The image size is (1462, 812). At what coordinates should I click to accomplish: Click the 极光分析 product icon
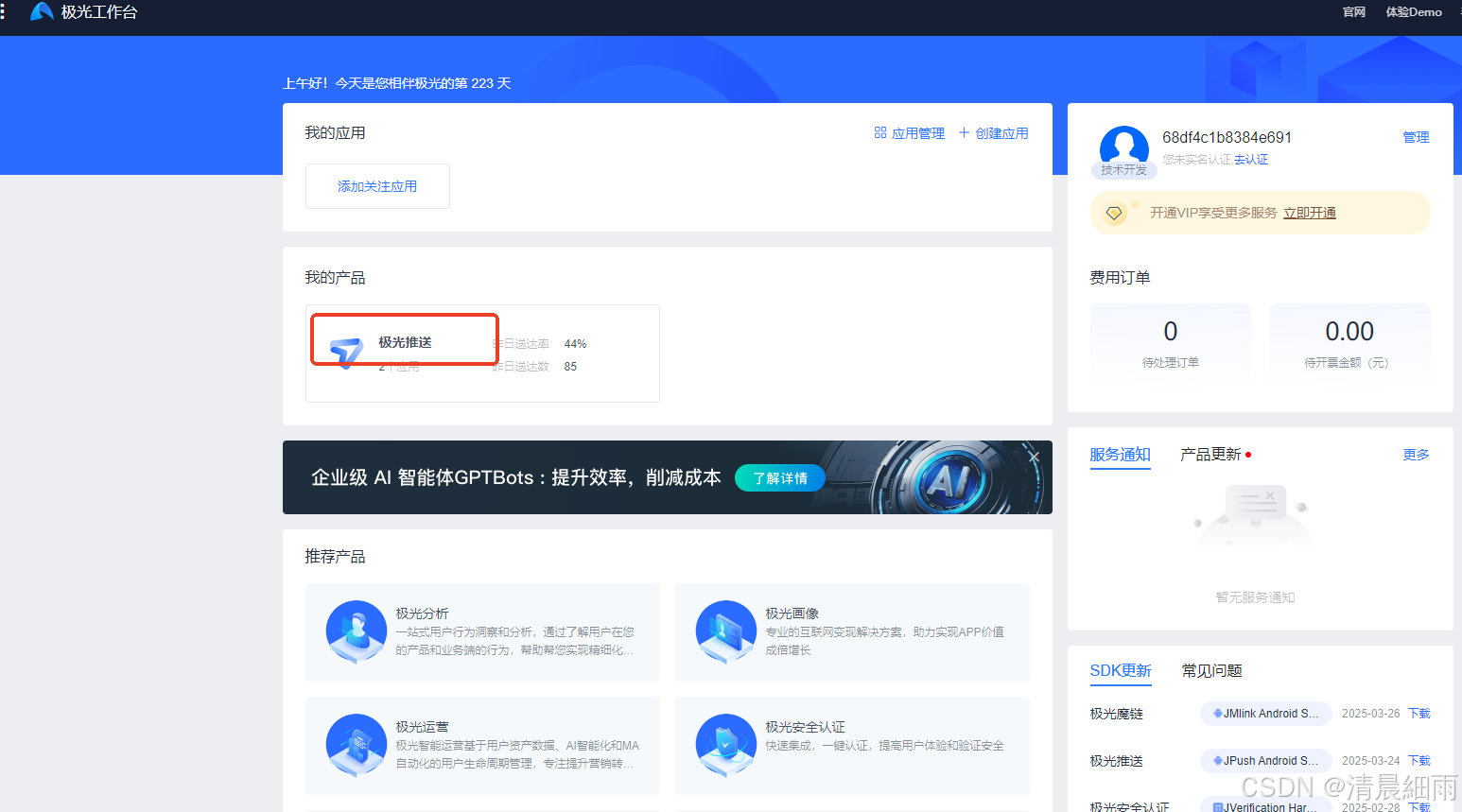coord(357,631)
